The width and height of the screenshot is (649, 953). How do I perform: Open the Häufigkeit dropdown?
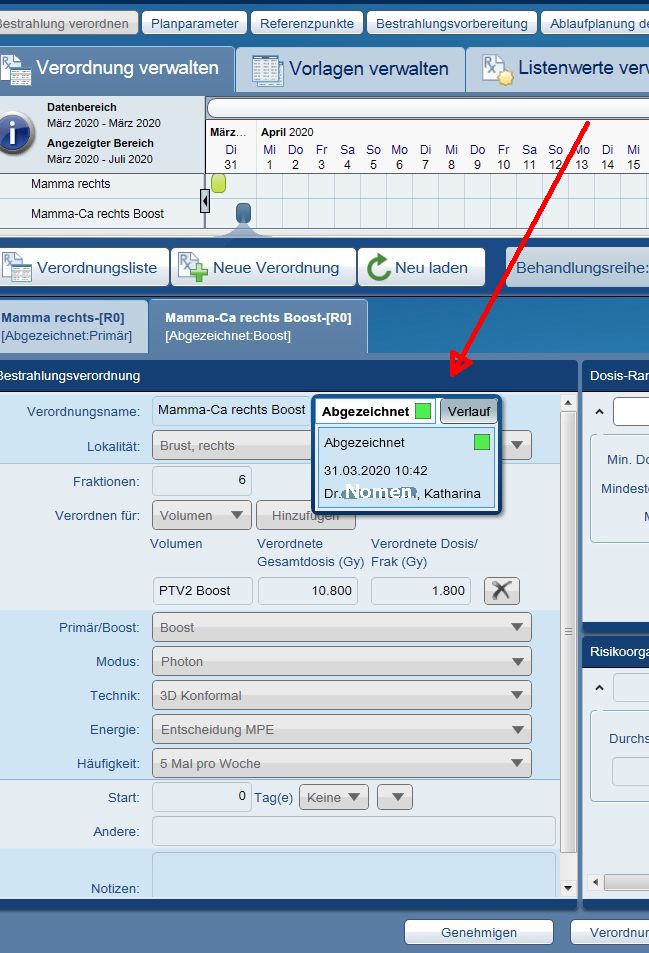[341, 764]
